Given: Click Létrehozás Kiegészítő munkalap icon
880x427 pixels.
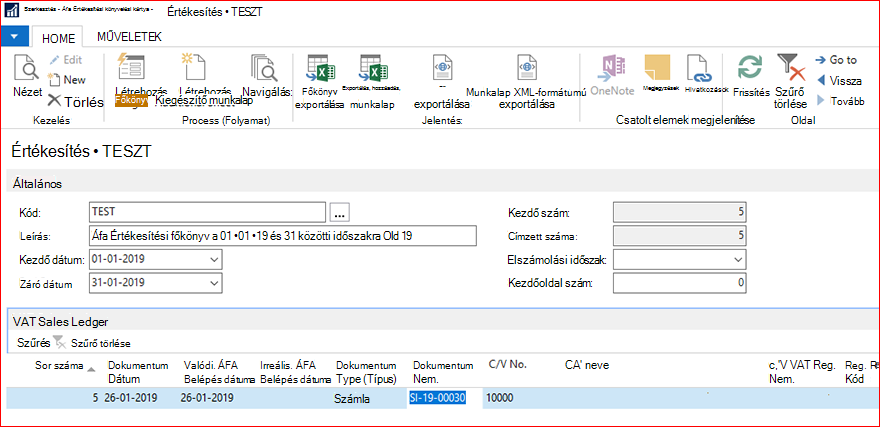Looking at the screenshot, I should pyautogui.click(x=194, y=68).
